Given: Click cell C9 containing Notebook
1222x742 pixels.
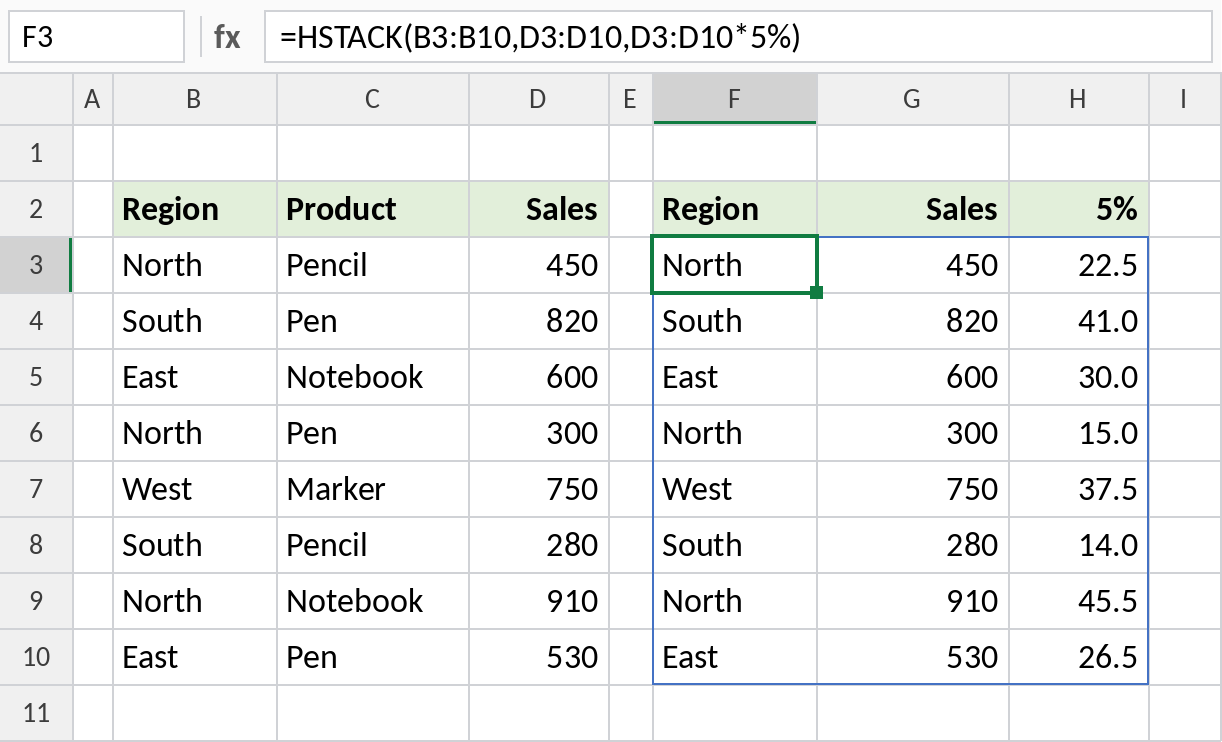Looking at the screenshot, I should pyautogui.click(x=373, y=601).
